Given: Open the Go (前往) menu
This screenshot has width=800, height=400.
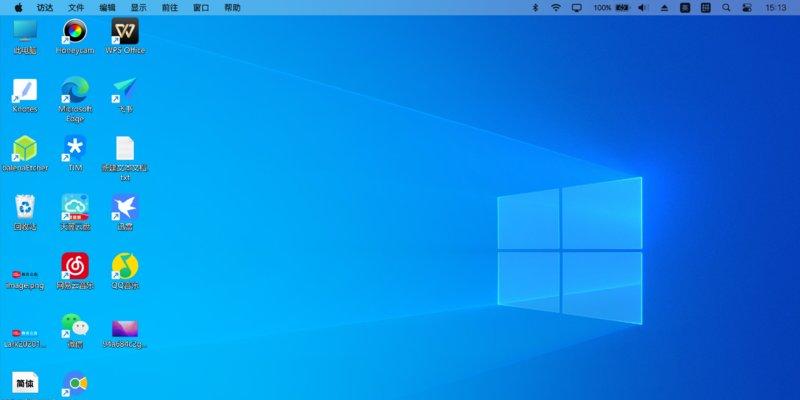Looking at the screenshot, I should (x=169, y=8).
